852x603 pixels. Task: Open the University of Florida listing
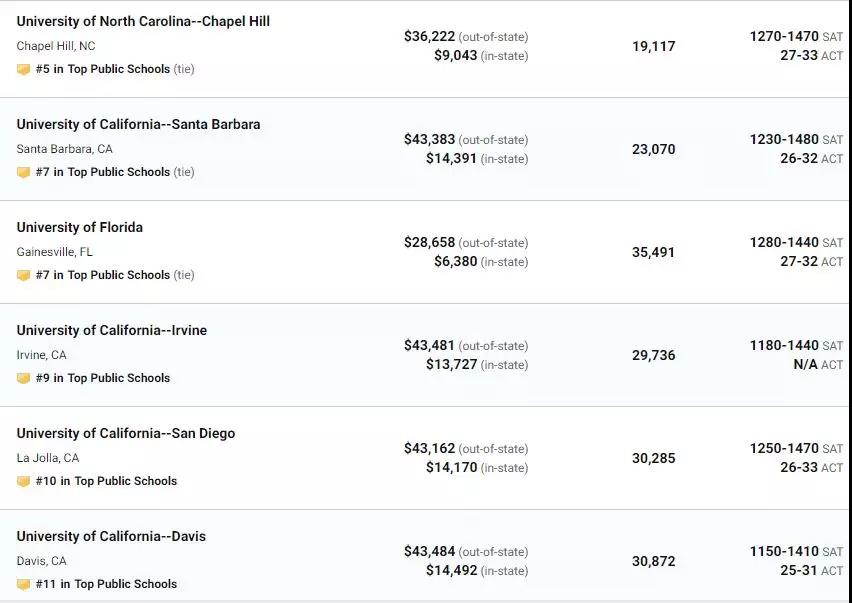[x=79, y=227]
